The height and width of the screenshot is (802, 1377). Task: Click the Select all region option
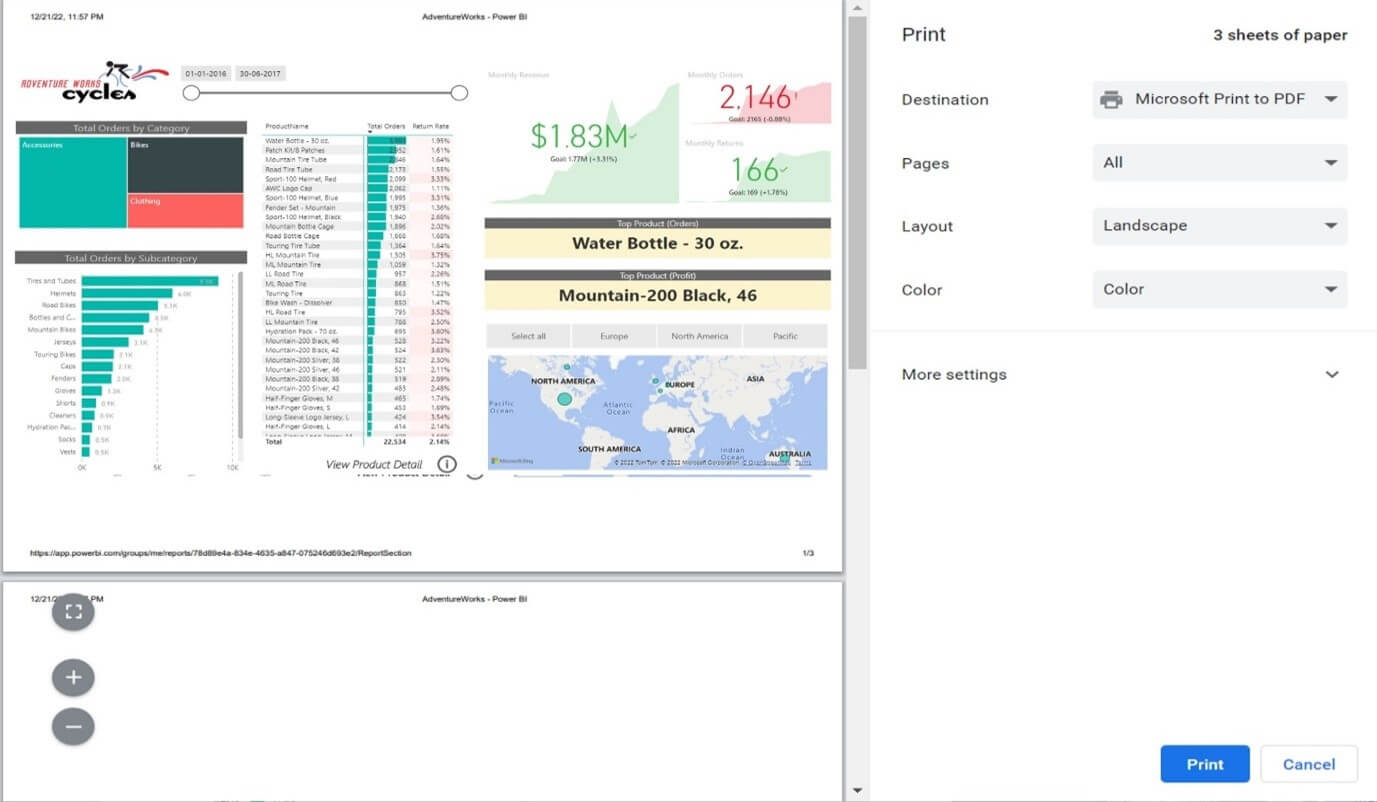click(x=529, y=336)
